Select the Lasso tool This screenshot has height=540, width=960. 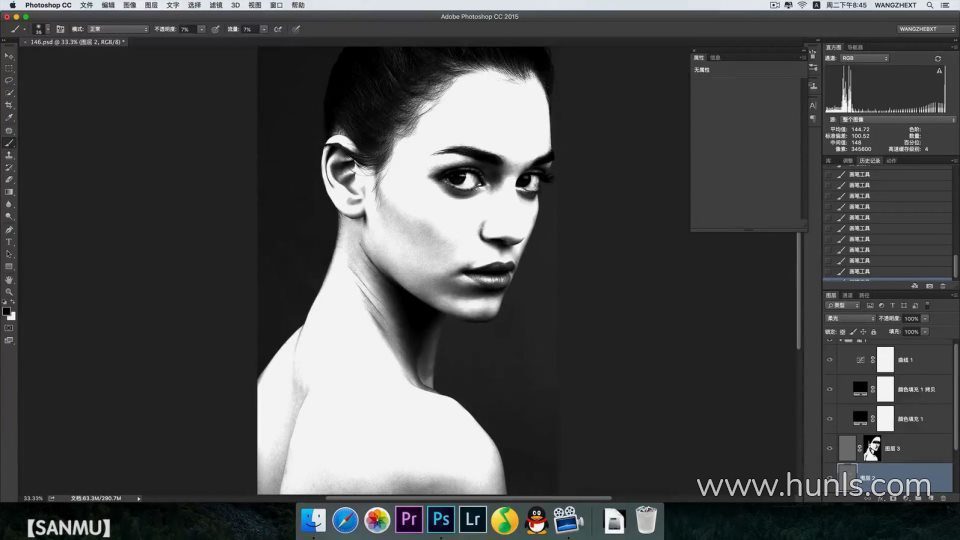[9, 80]
